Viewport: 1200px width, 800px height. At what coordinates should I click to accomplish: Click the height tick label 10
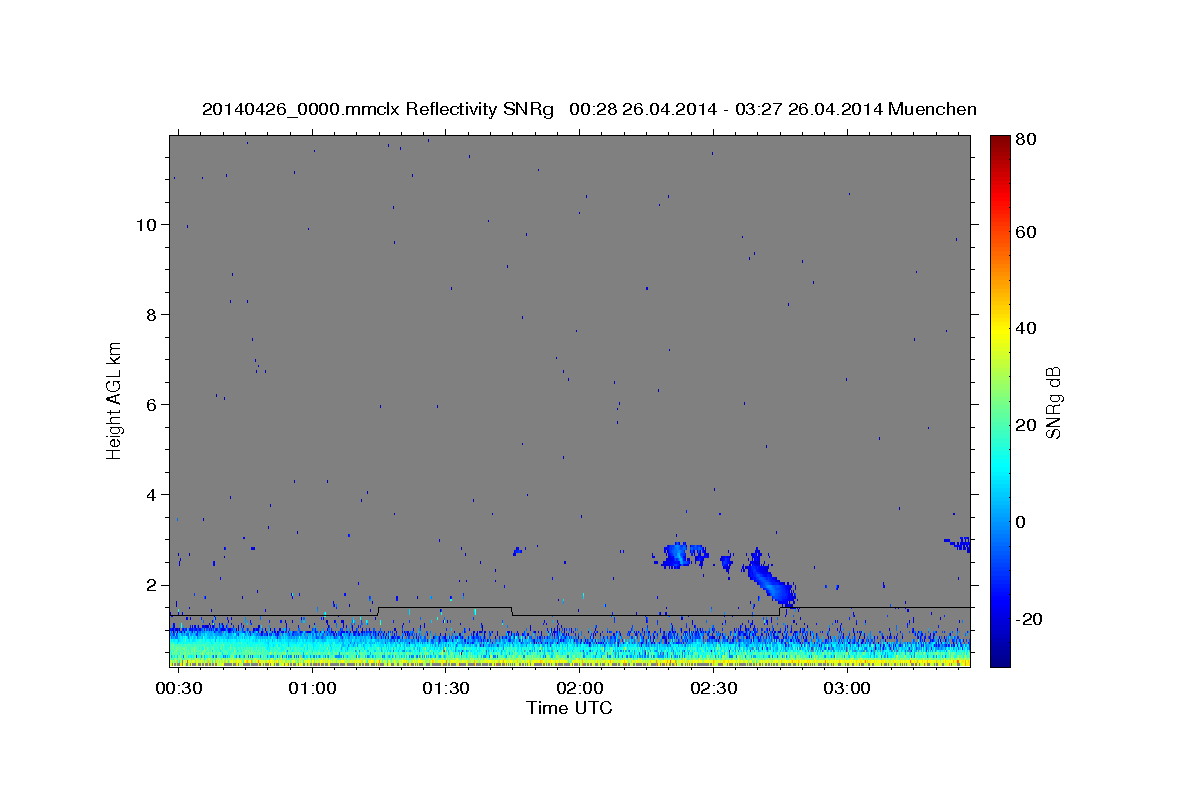(147, 225)
